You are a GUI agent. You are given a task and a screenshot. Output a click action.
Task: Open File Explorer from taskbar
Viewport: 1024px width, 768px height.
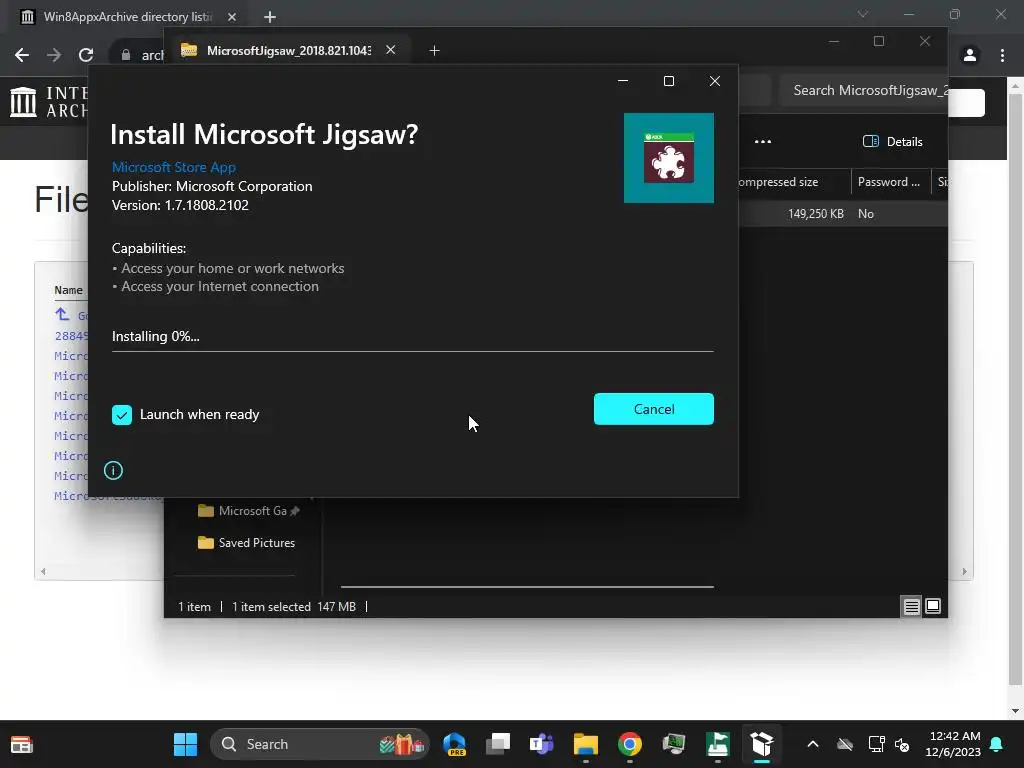click(x=586, y=744)
